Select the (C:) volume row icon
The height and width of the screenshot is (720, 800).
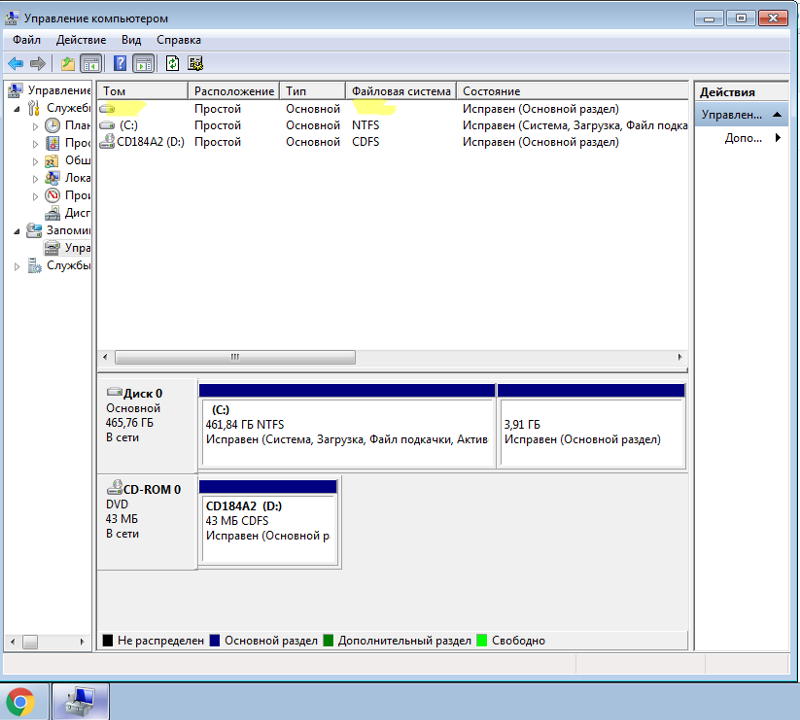(107, 125)
